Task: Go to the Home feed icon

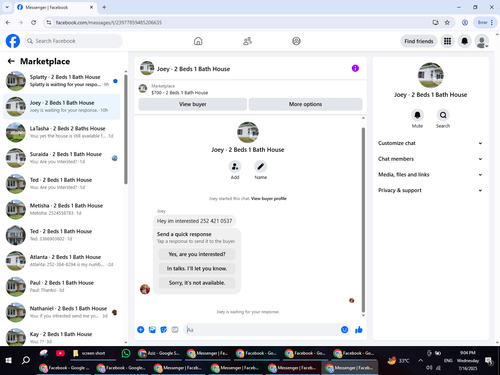Action: pyautogui.click(x=198, y=41)
